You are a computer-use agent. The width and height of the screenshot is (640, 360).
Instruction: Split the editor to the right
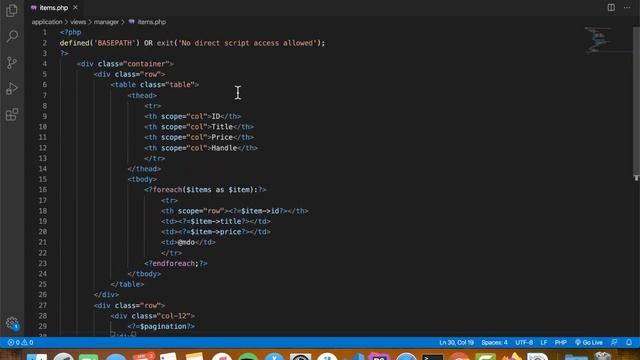[611, 7]
